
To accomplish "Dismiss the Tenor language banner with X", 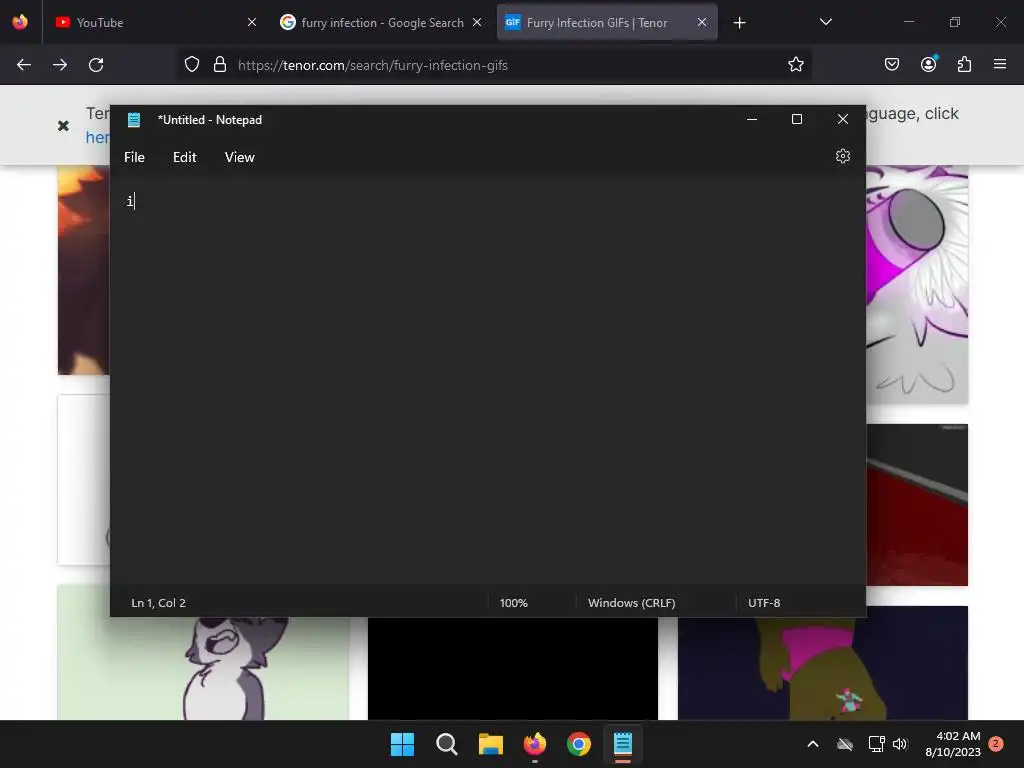I will [x=63, y=125].
